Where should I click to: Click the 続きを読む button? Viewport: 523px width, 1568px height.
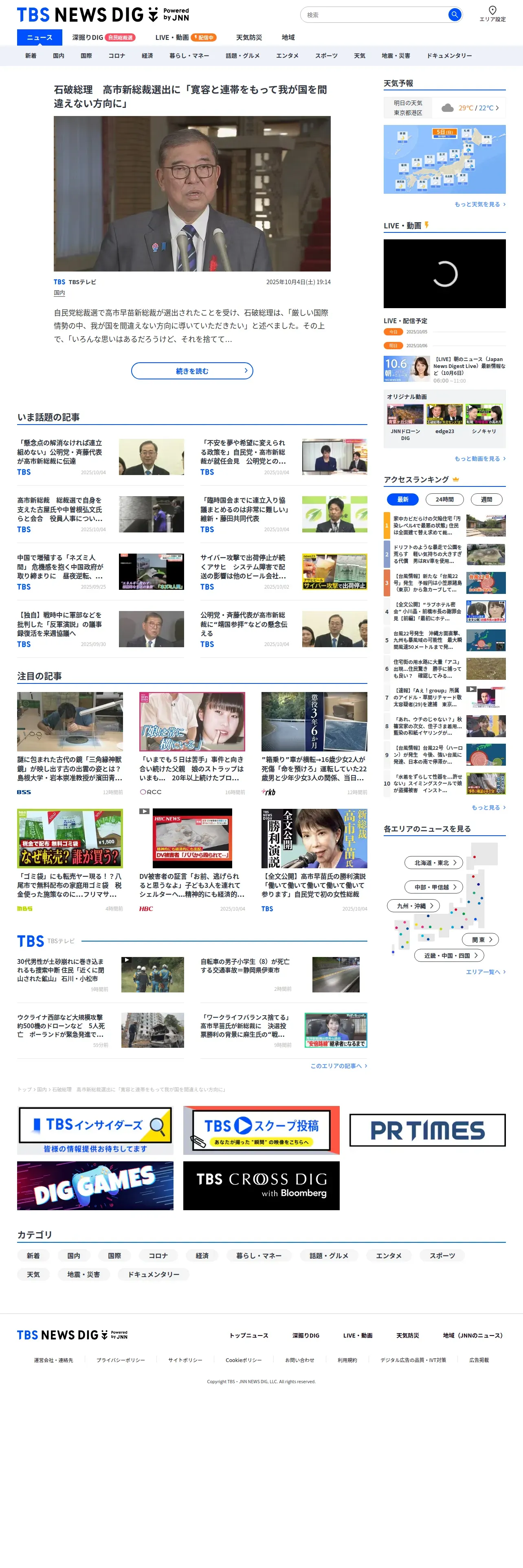(192, 371)
